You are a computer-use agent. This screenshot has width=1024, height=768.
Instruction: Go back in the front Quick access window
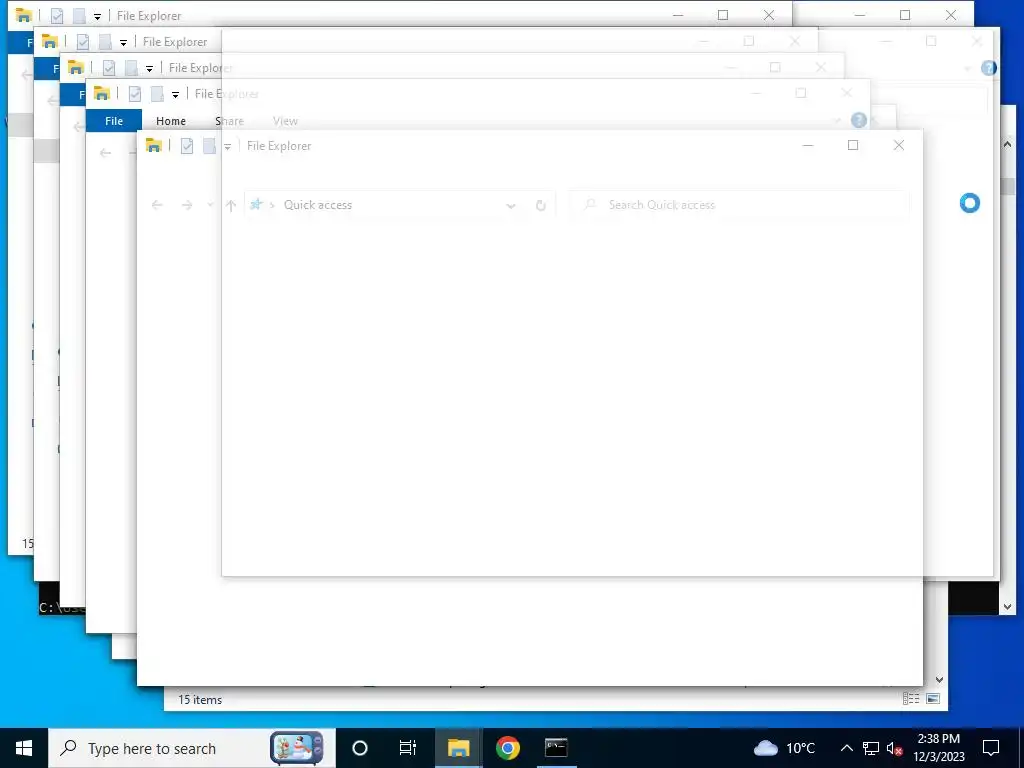[157, 205]
